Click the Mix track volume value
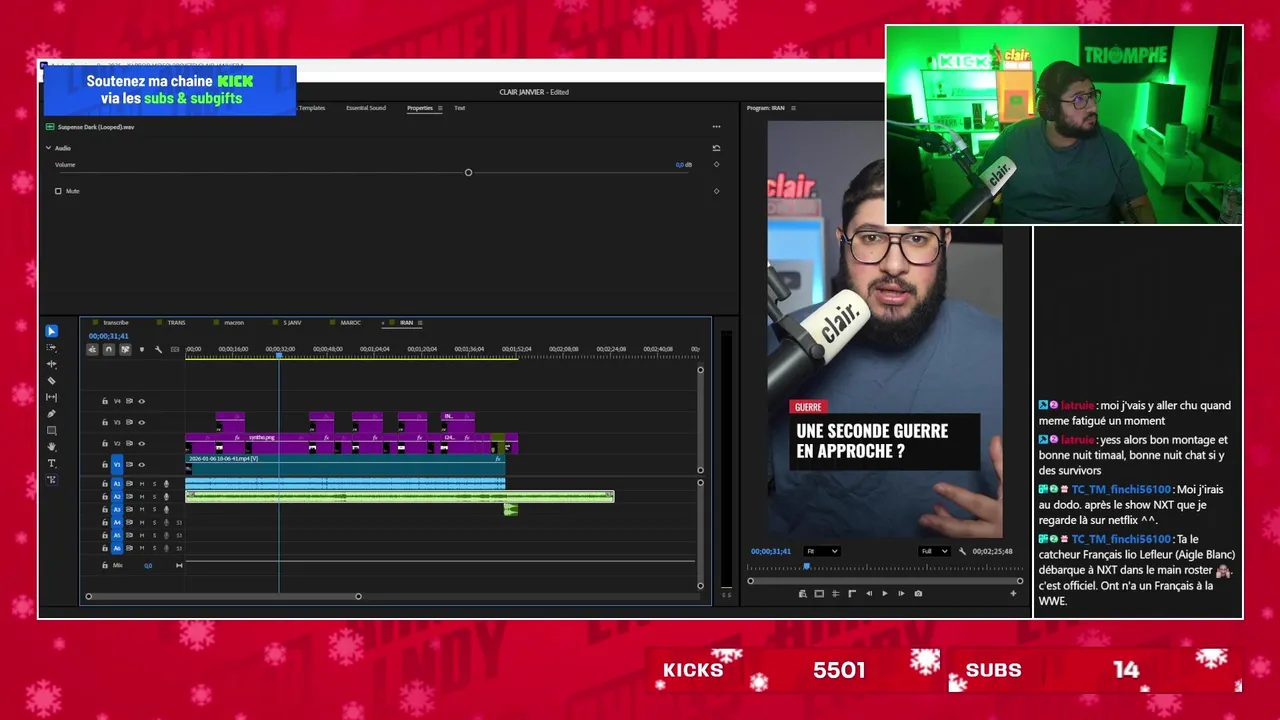The image size is (1280, 720). 148,565
